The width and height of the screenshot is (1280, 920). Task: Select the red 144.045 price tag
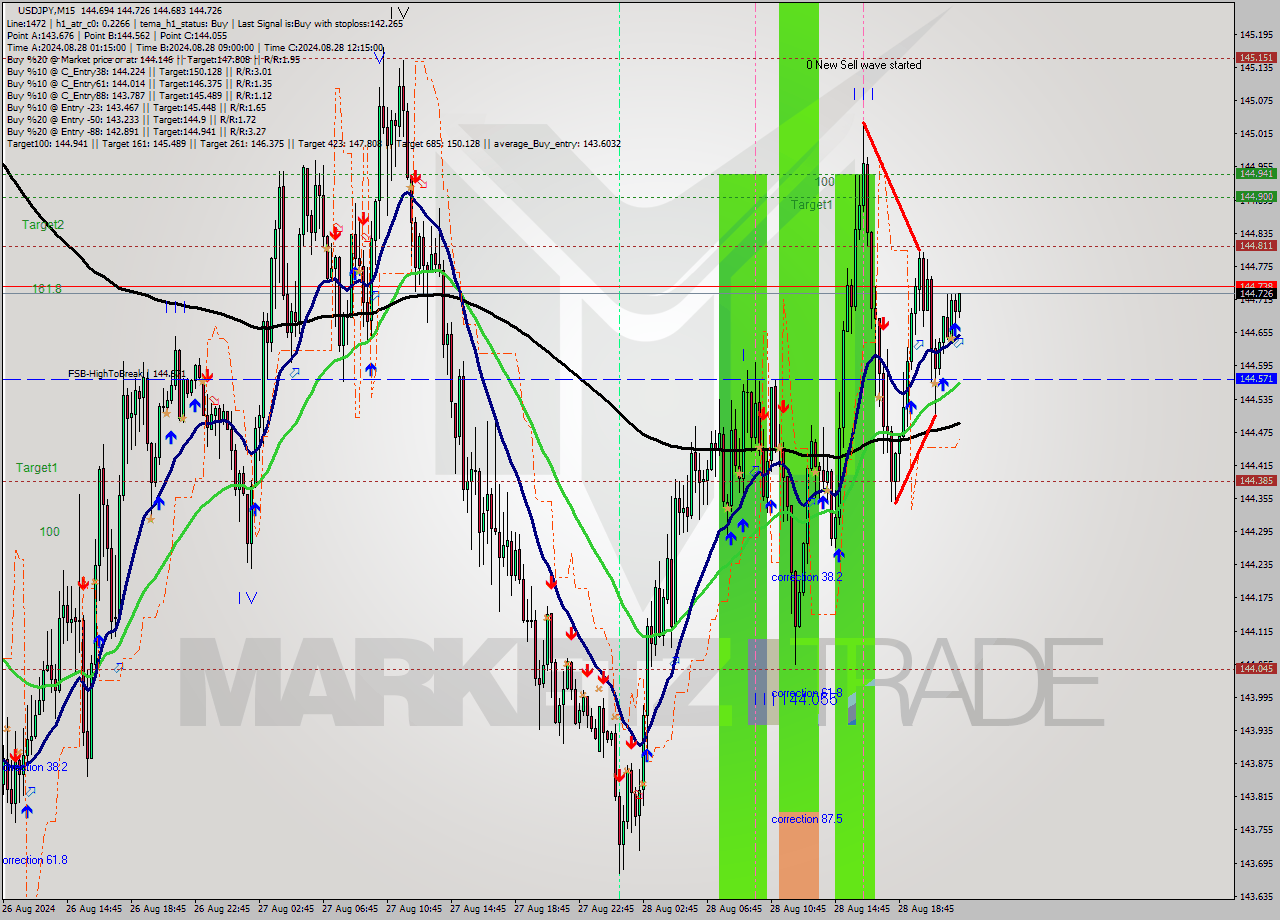tap(1256, 668)
